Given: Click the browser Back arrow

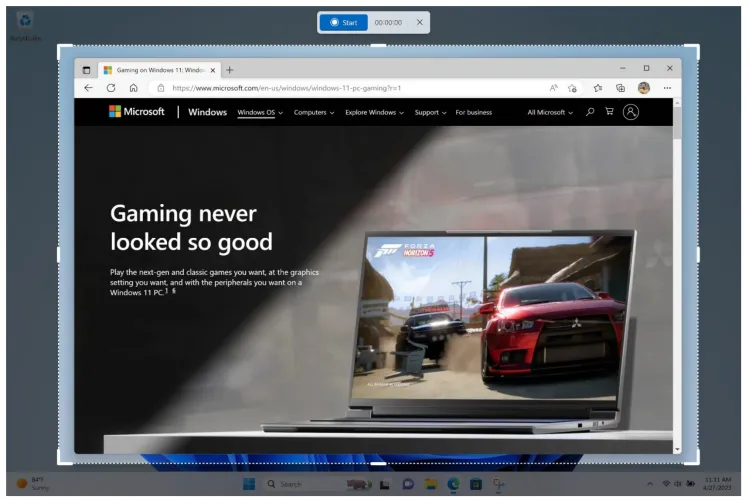Looking at the screenshot, I should pos(88,88).
